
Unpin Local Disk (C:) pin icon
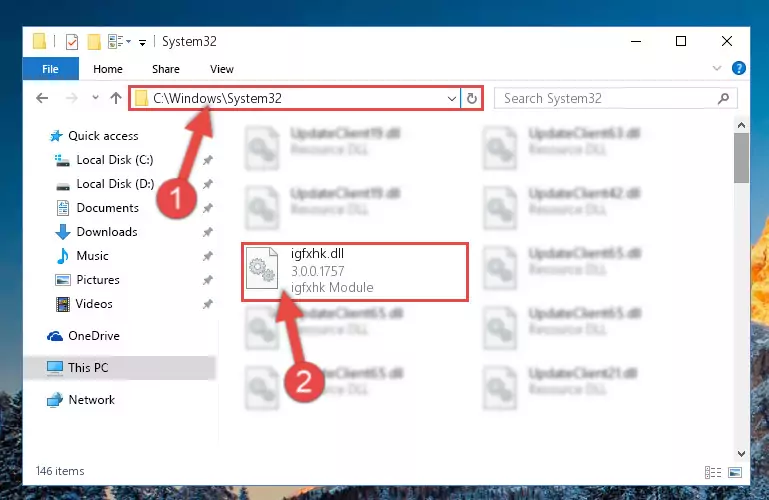coord(208,160)
